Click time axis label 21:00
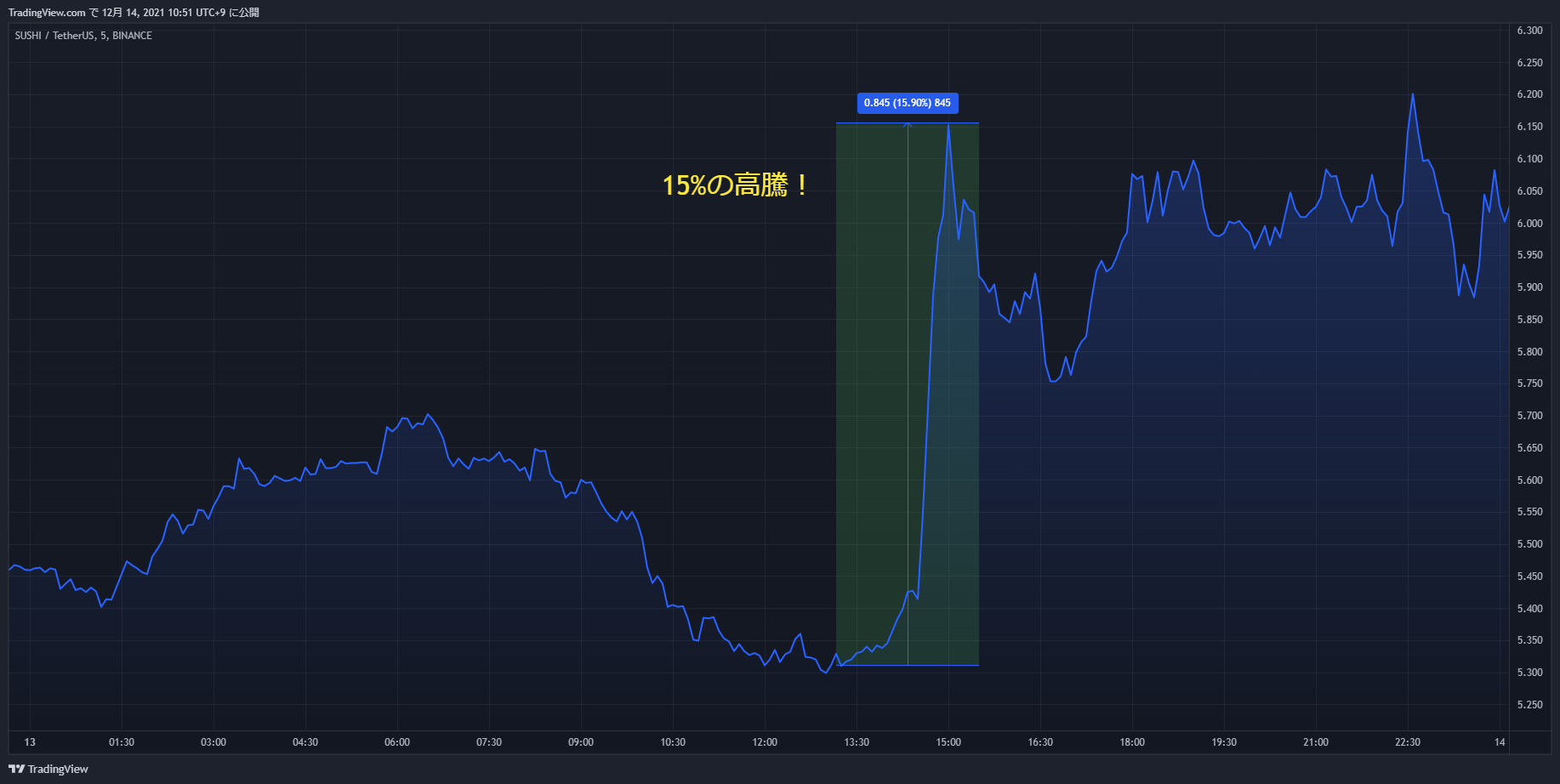This screenshot has width=1560, height=784. tap(1316, 742)
